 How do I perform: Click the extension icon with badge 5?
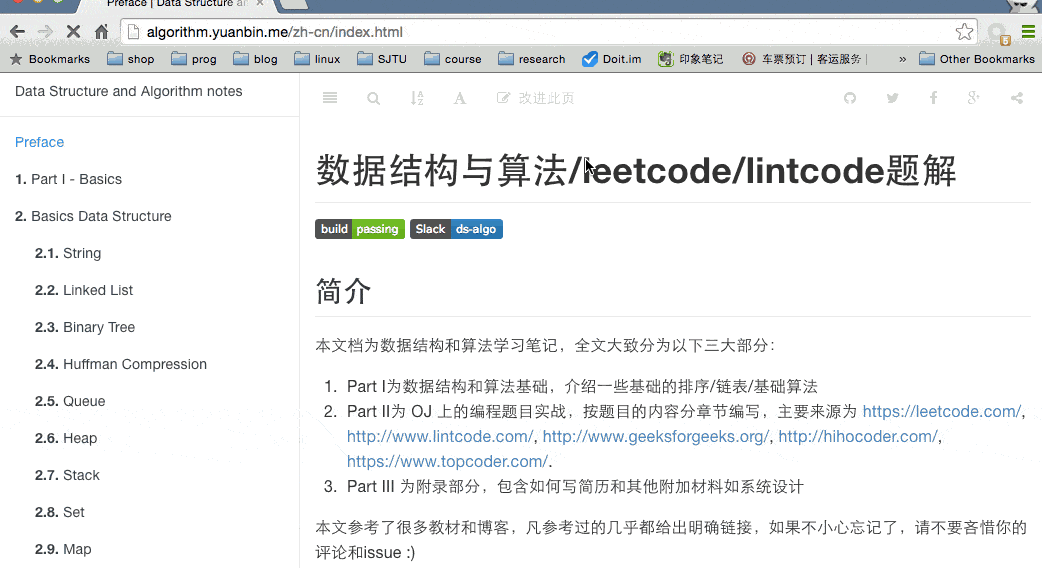997,33
